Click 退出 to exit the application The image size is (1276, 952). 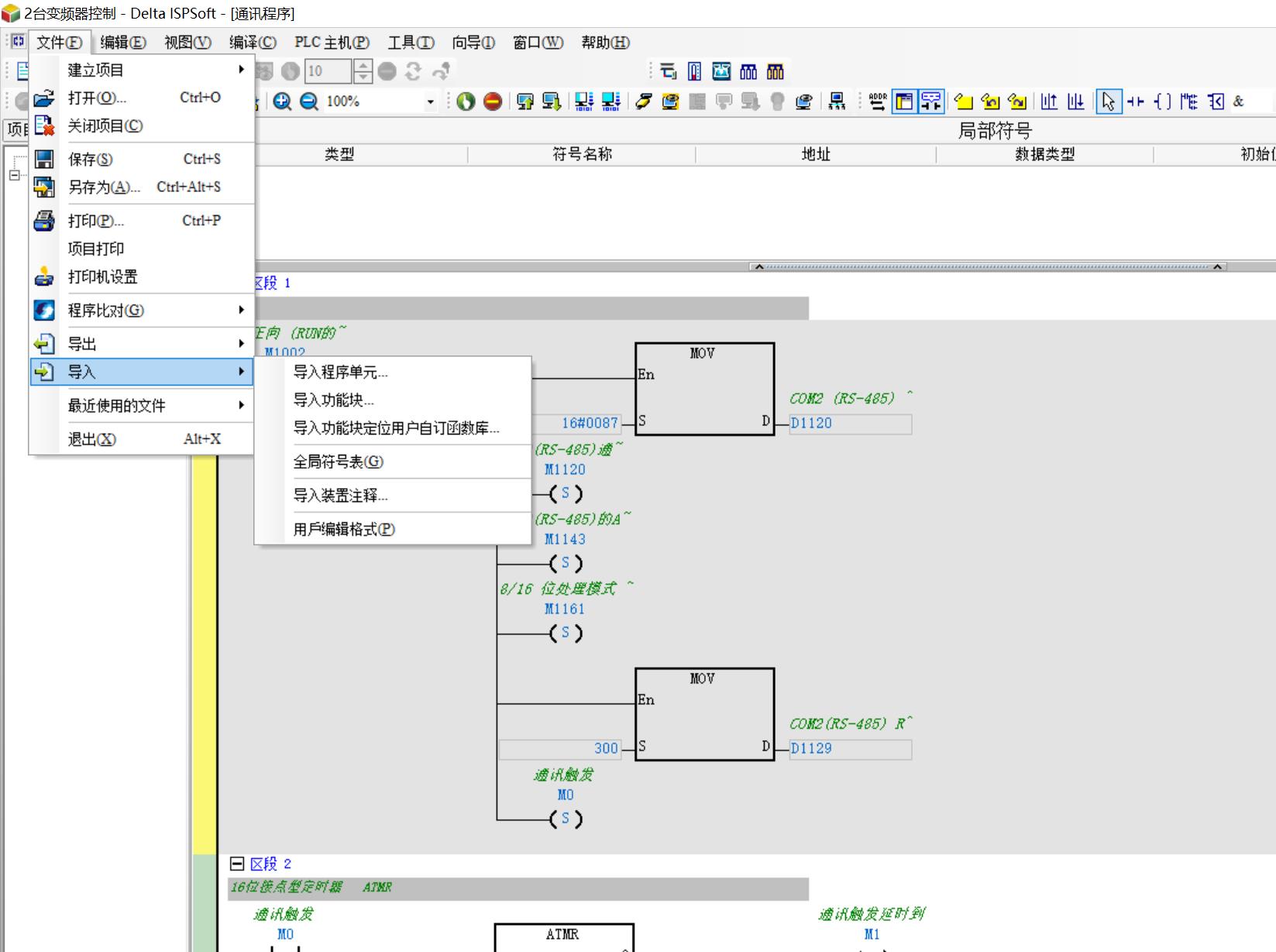point(91,439)
